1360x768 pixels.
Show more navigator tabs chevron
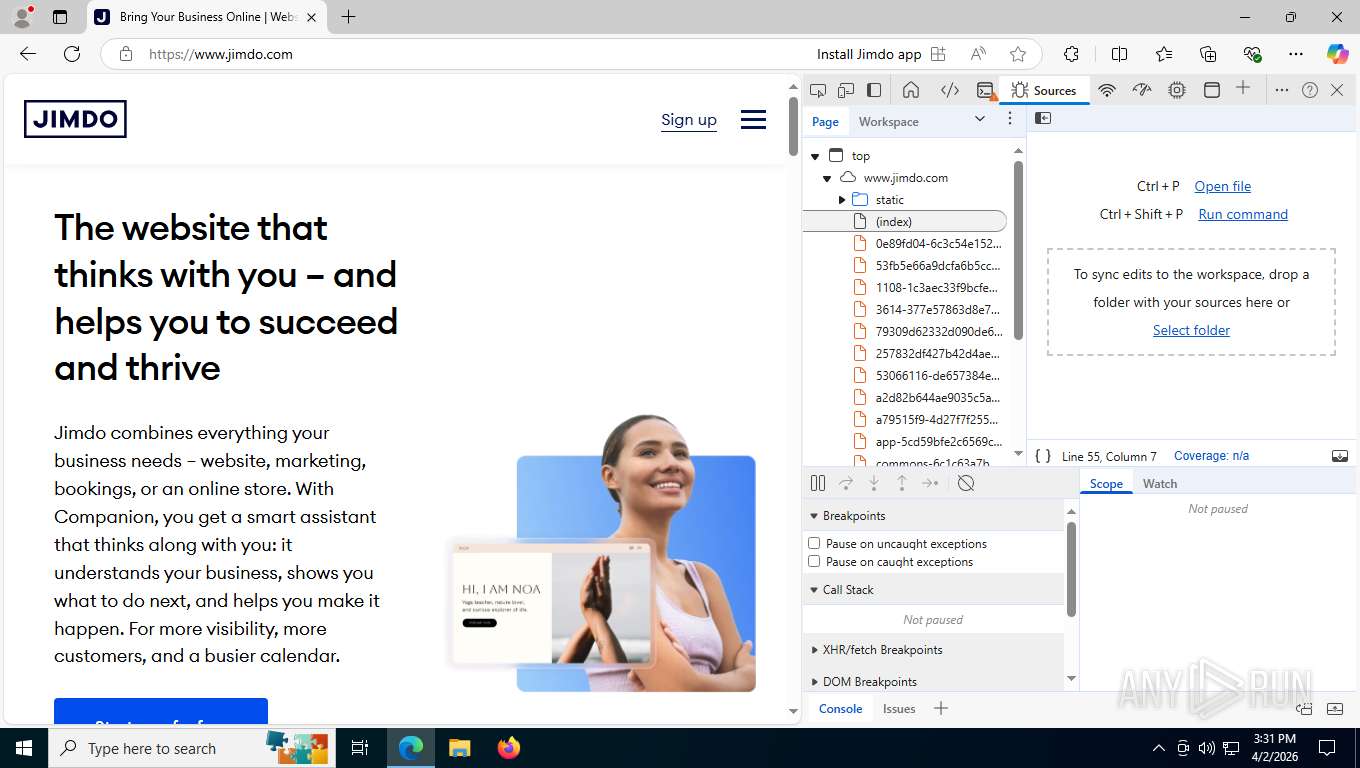tap(980, 119)
